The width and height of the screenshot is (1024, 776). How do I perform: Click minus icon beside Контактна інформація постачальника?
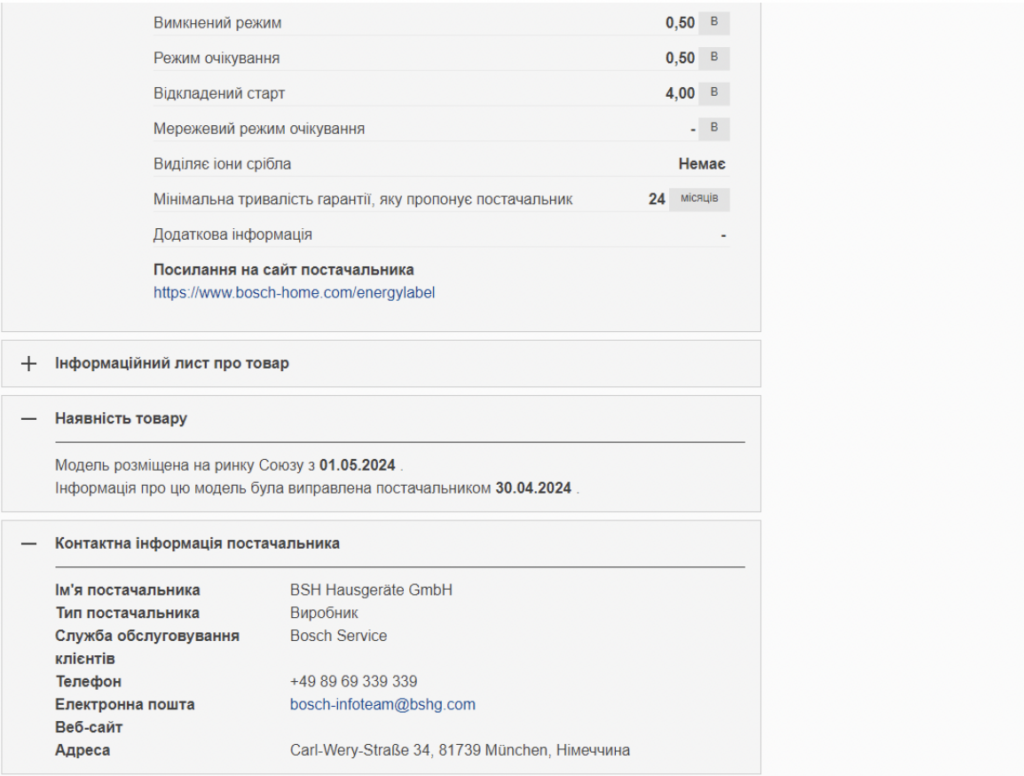(29, 544)
